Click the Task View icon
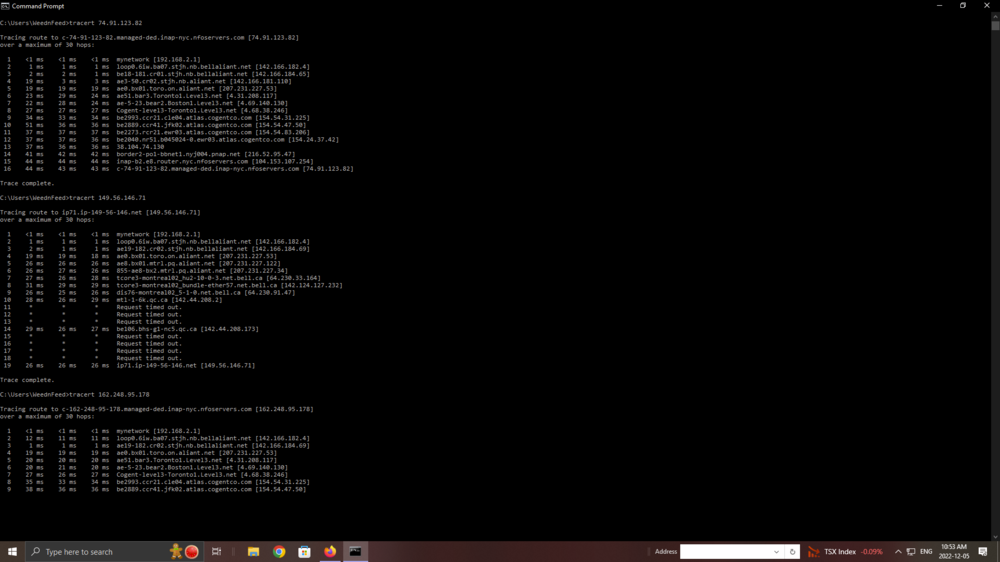The height and width of the screenshot is (562, 1000). (216, 552)
